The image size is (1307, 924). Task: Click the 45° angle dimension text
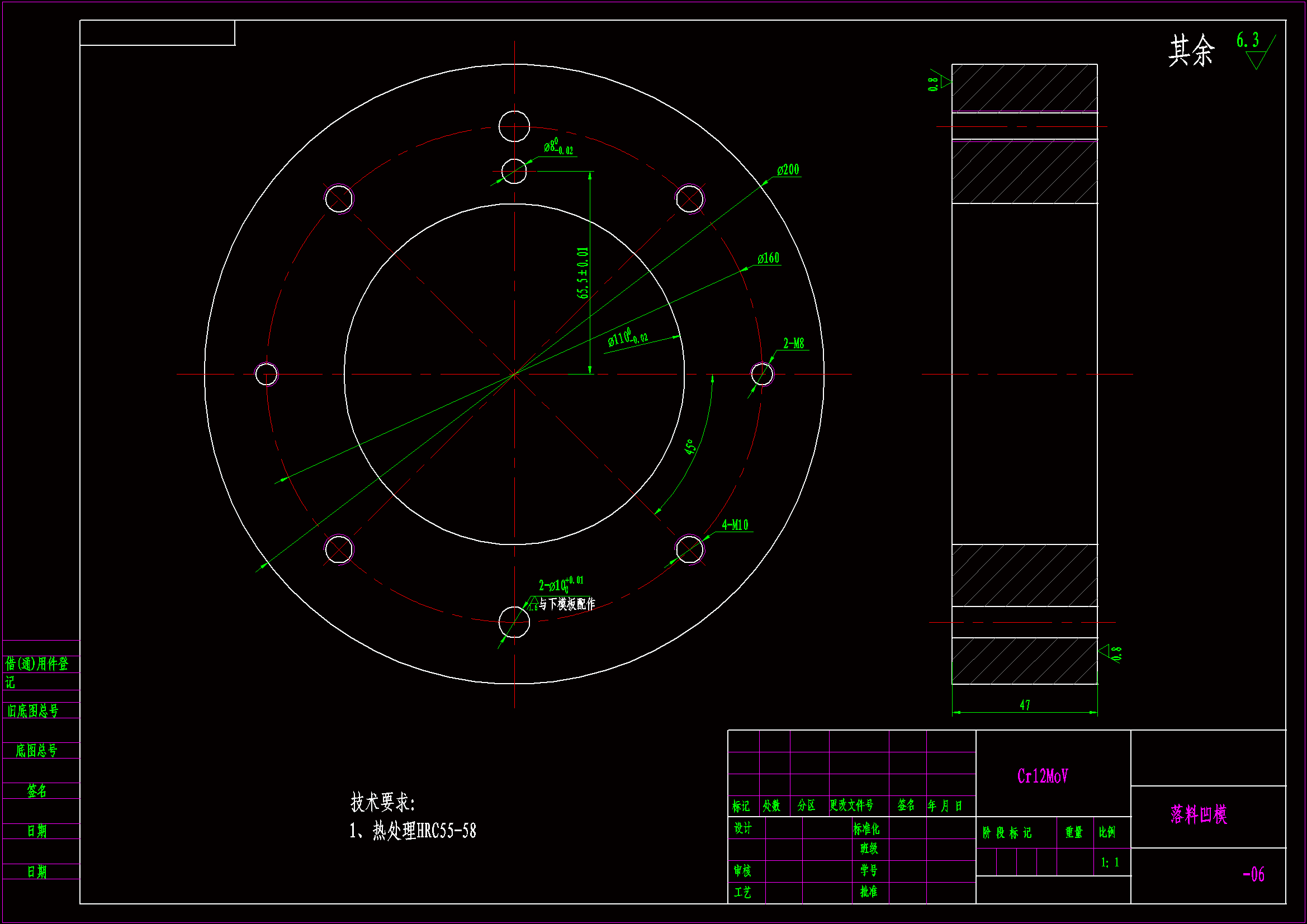point(690,447)
